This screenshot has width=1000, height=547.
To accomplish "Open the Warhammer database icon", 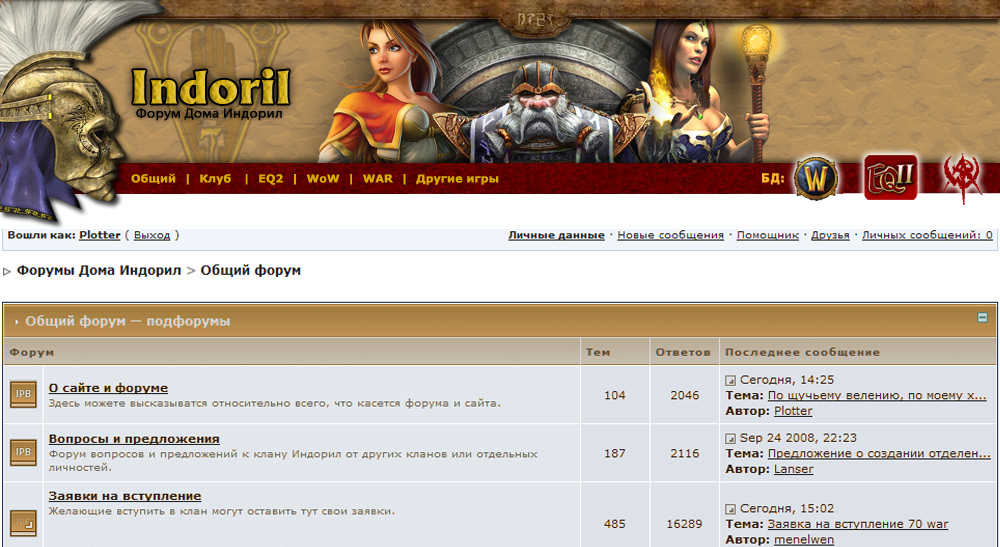I will tap(962, 178).
